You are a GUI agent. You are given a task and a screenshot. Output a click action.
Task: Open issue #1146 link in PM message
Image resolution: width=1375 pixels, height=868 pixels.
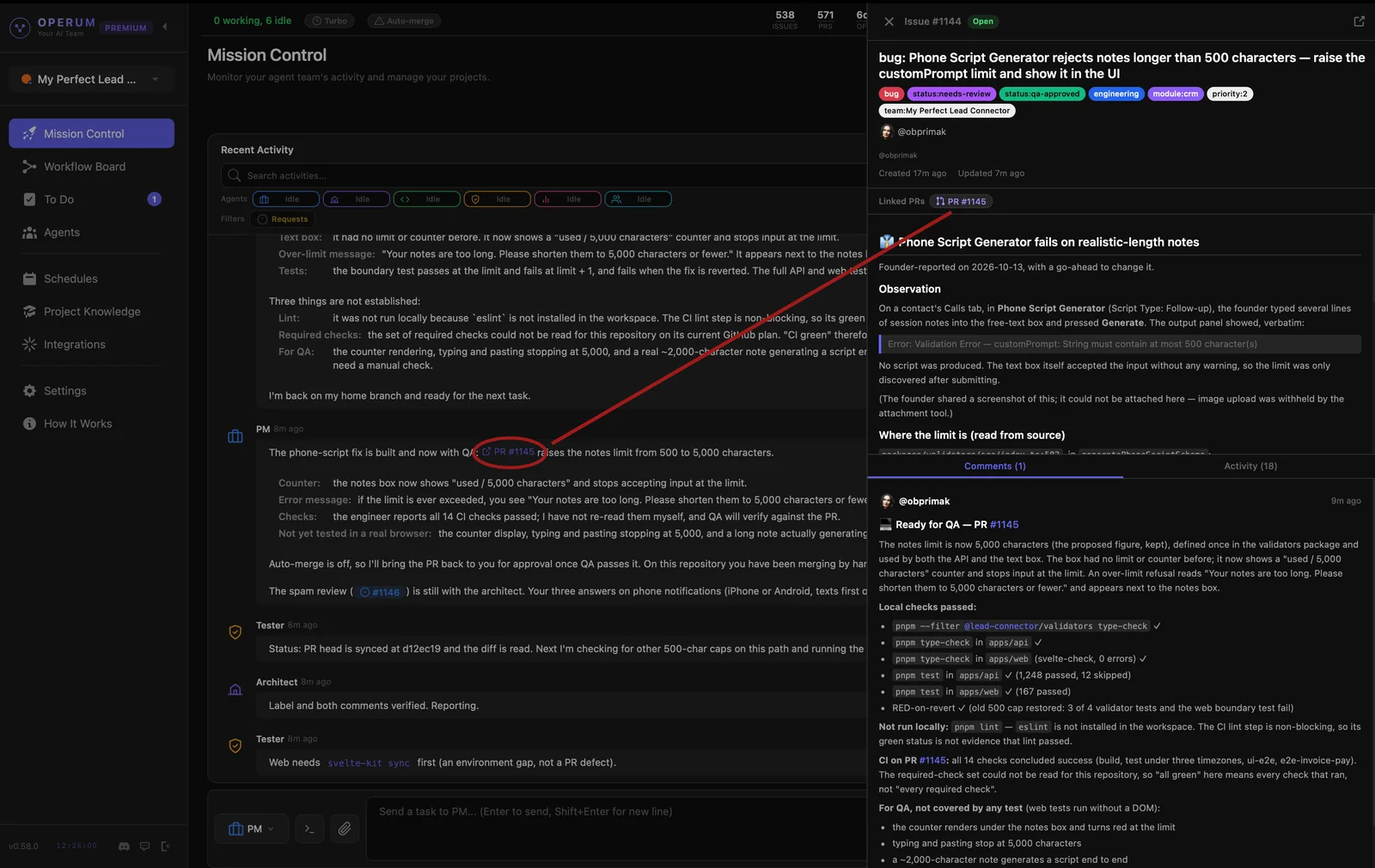[379, 592]
